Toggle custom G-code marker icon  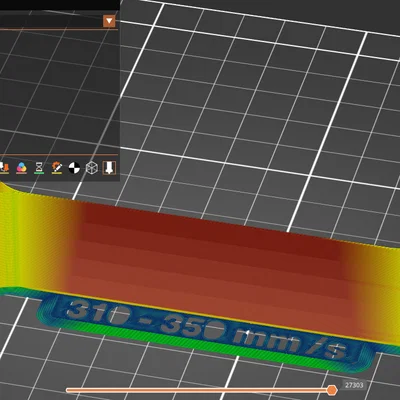(x=57, y=168)
